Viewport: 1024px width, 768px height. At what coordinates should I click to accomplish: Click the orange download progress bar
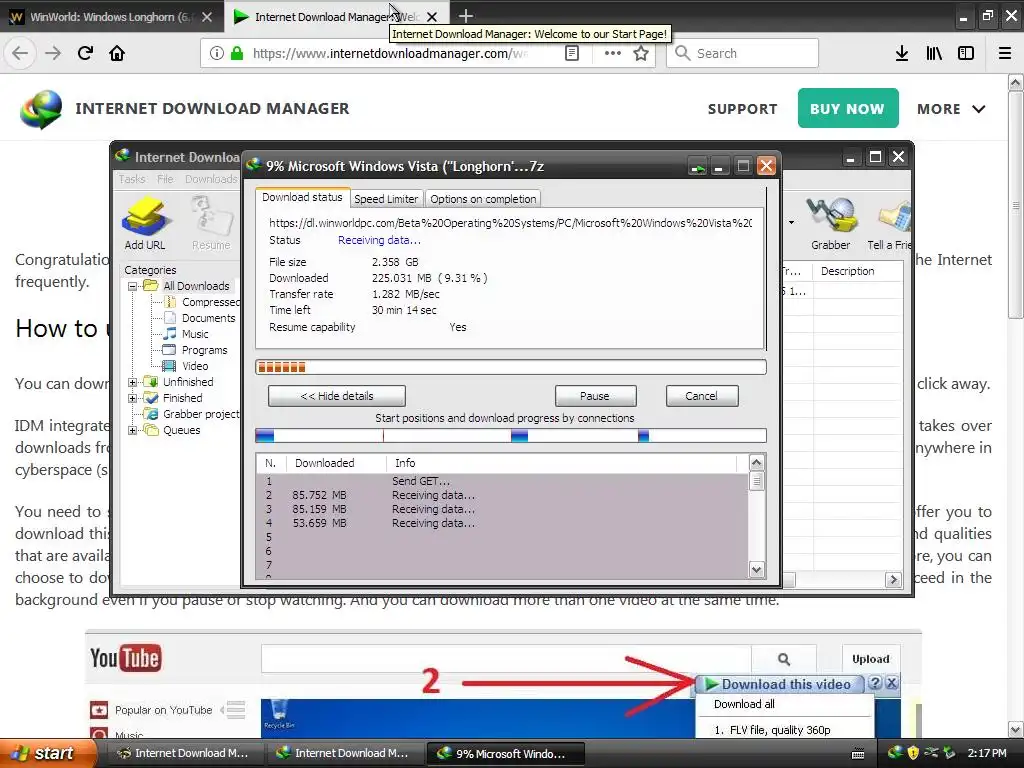(x=511, y=367)
